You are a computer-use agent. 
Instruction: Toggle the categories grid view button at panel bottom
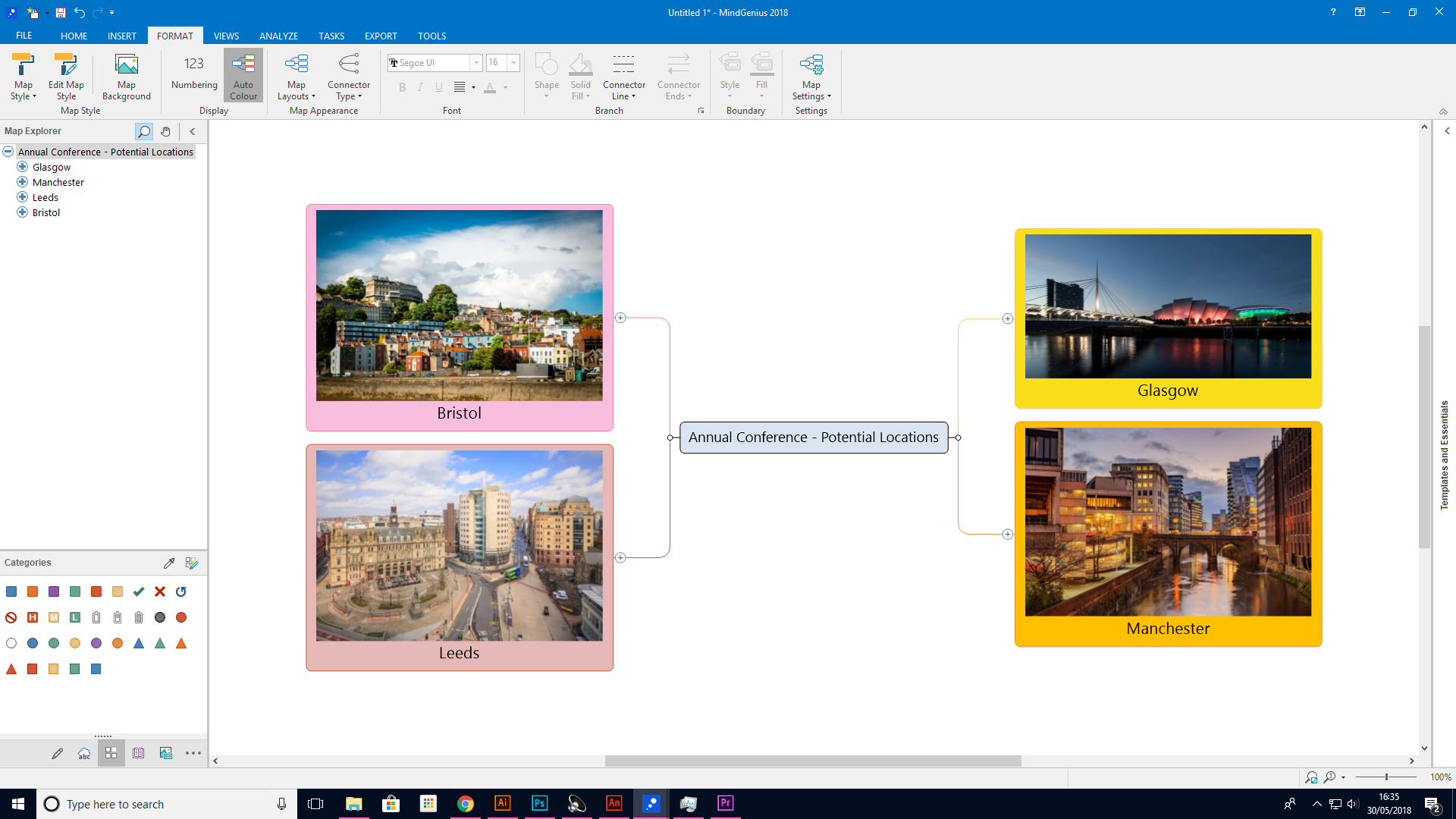111,753
